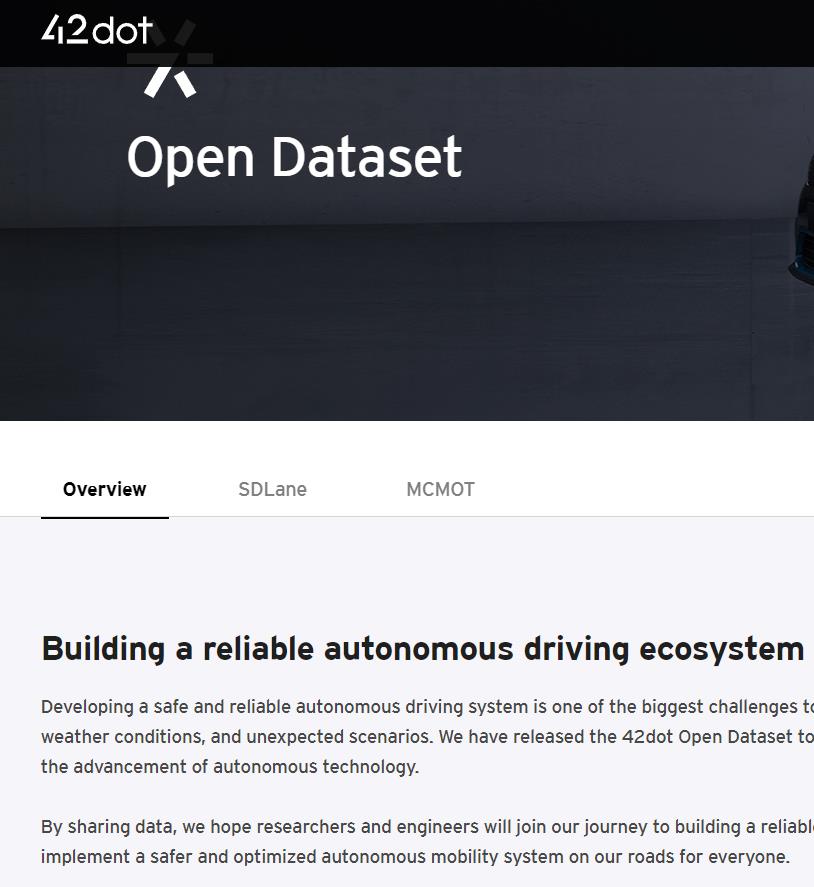The image size is (814, 887).
Task: Open the SDLane tab
Action: [272, 489]
